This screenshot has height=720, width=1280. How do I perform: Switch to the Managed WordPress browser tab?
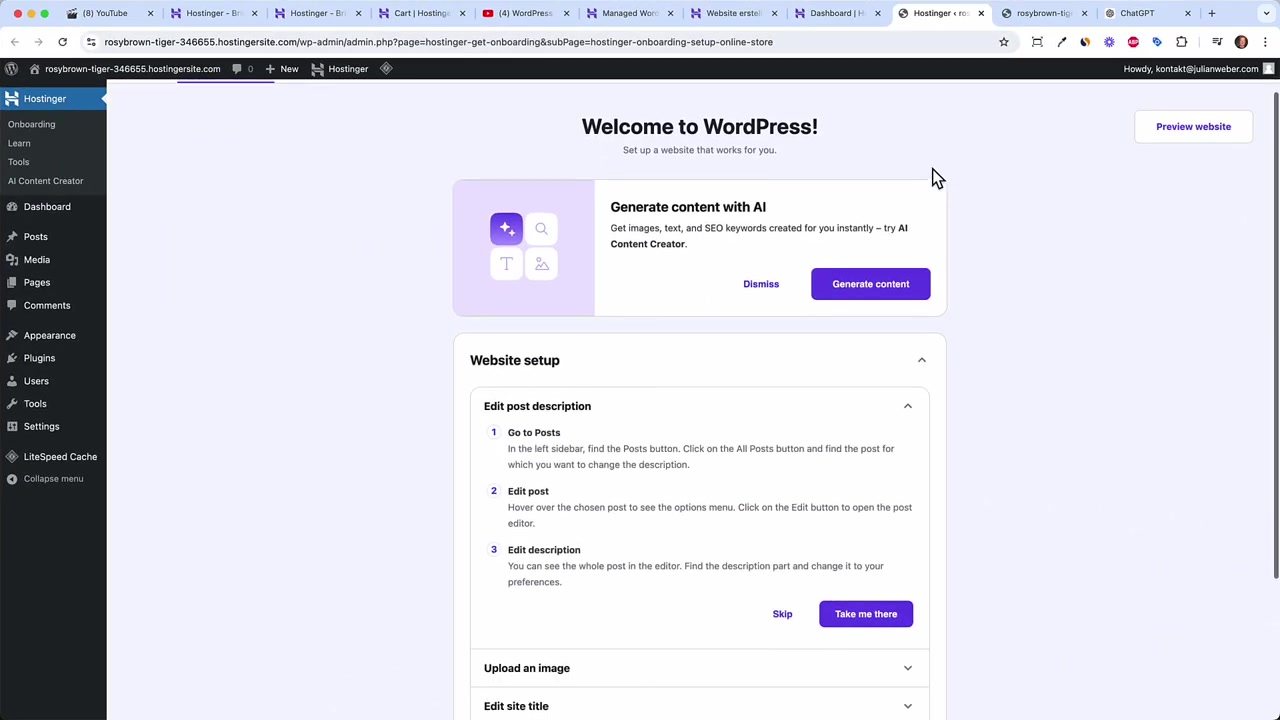[x=630, y=13]
